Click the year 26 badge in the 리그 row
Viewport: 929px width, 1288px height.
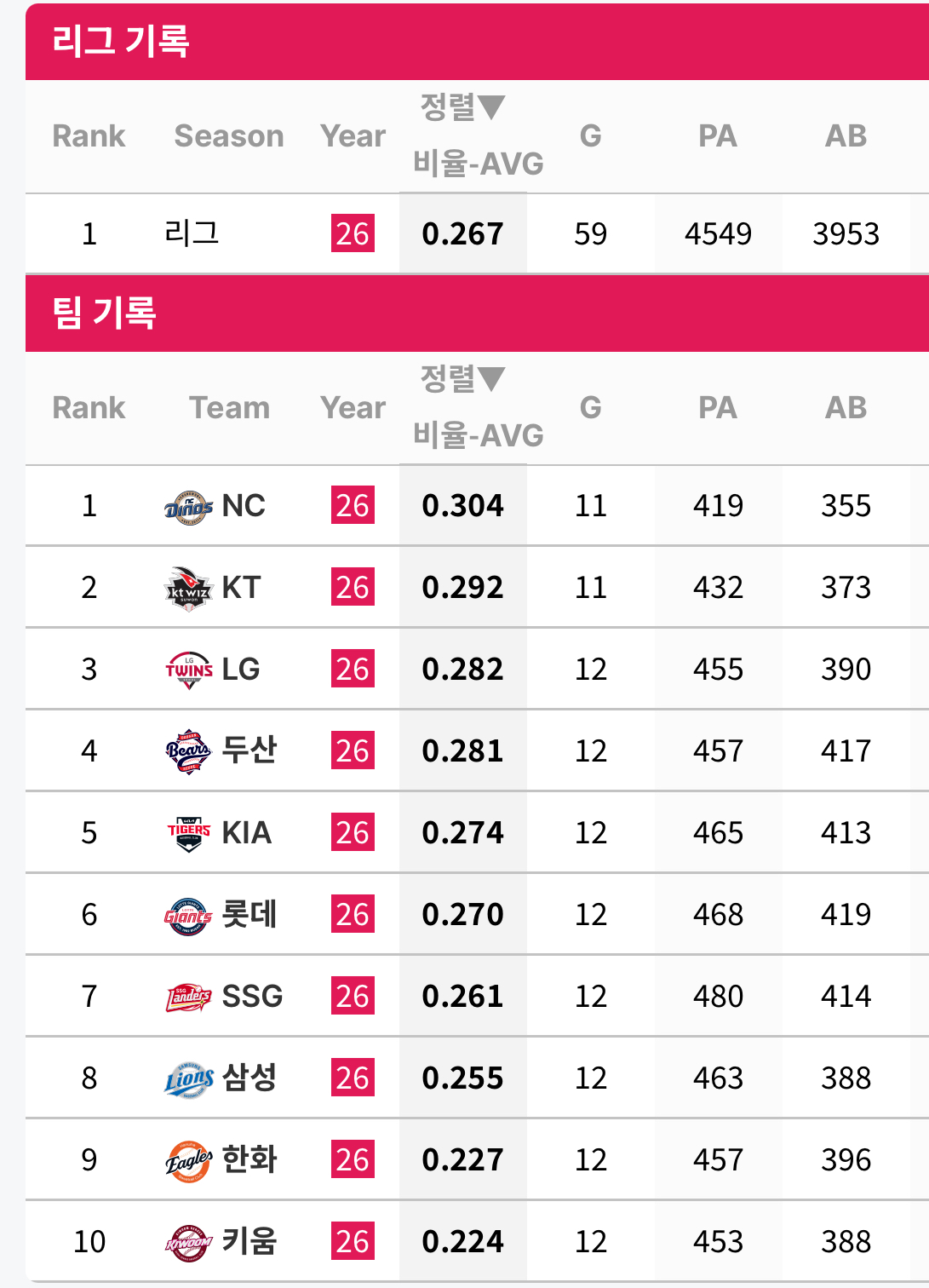point(353,234)
